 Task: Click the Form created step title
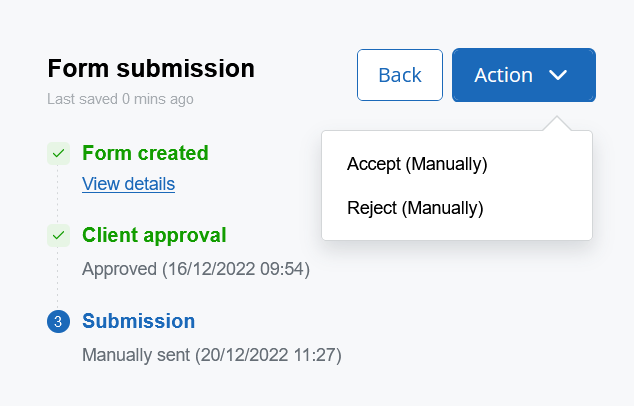145,154
